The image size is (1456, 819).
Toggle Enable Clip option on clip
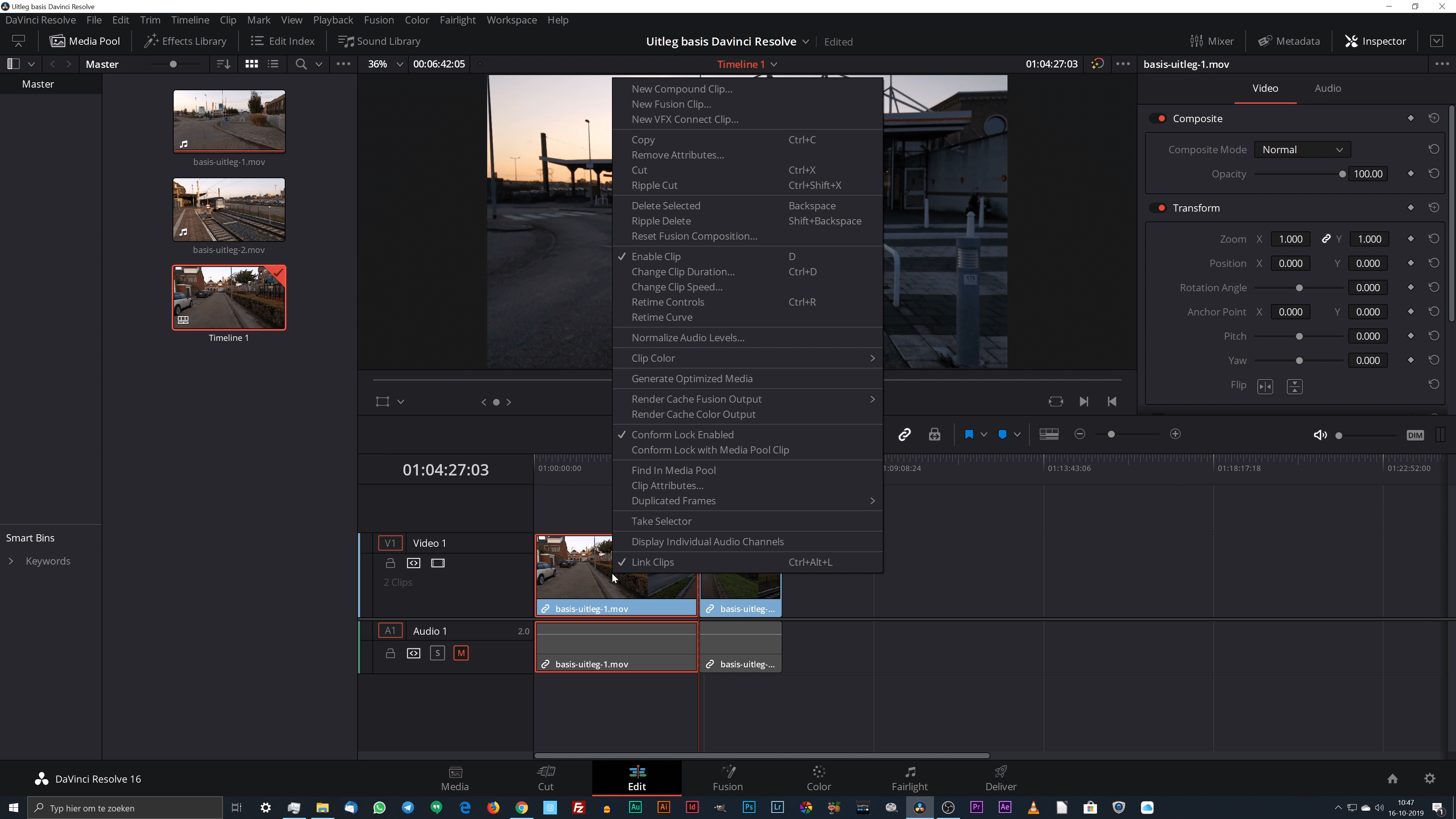656,256
